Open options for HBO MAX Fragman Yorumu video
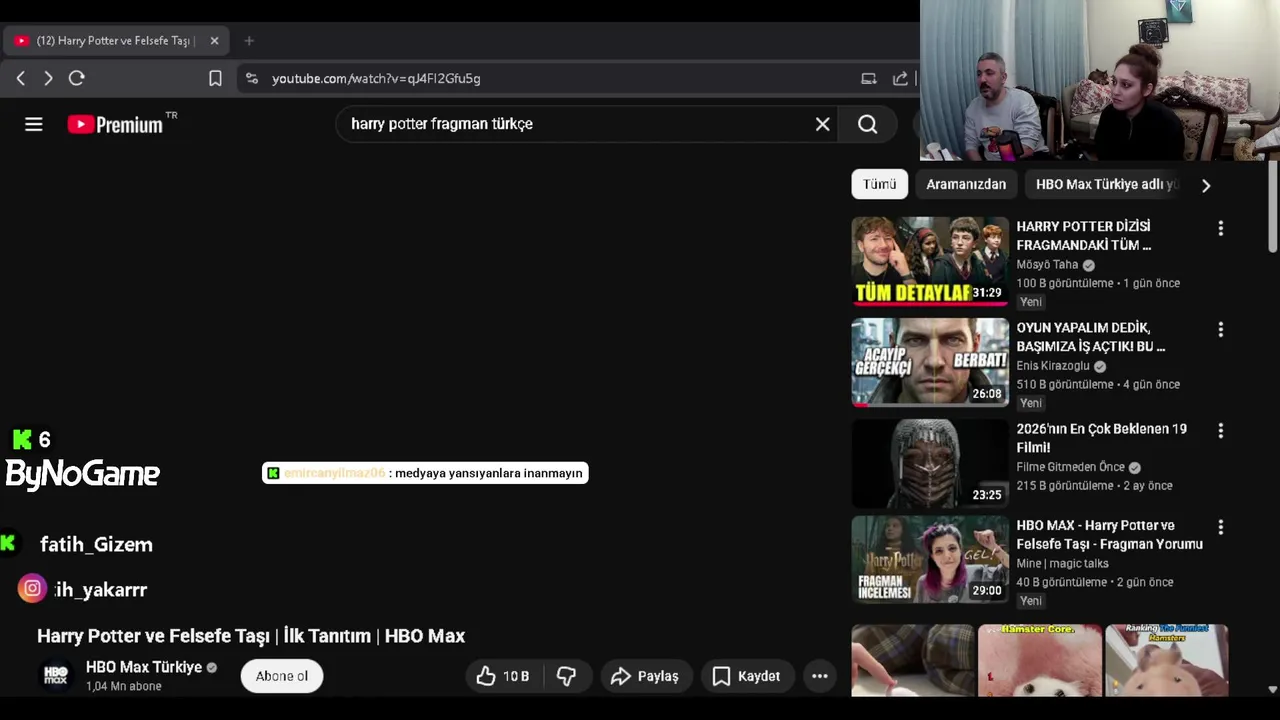 (1220, 527)
